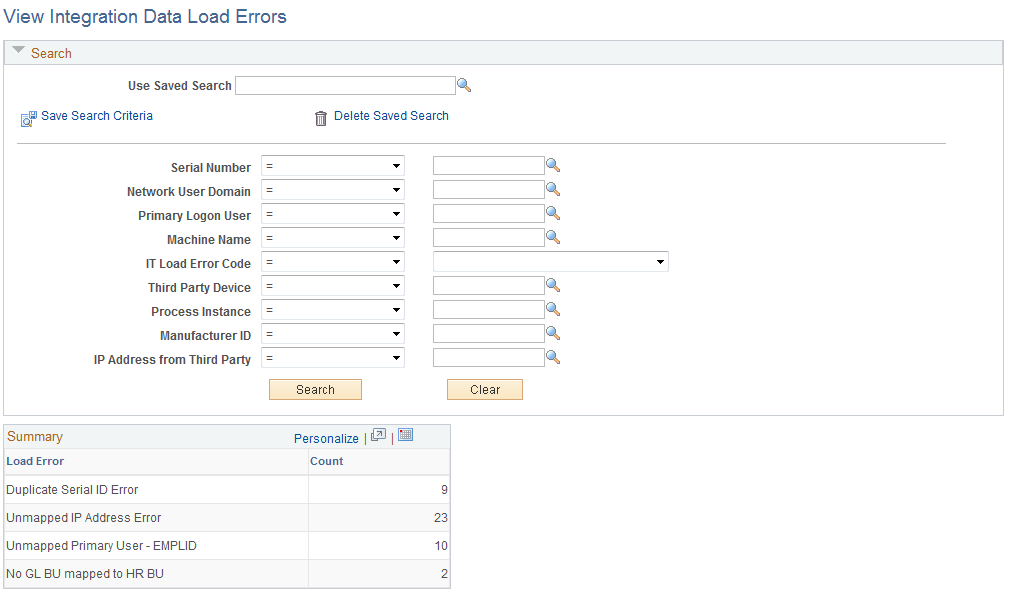Click the pop-out window icon next to Personalize
The height and width of the screenshot is (596, 1016).
click(x=378, y=435)
